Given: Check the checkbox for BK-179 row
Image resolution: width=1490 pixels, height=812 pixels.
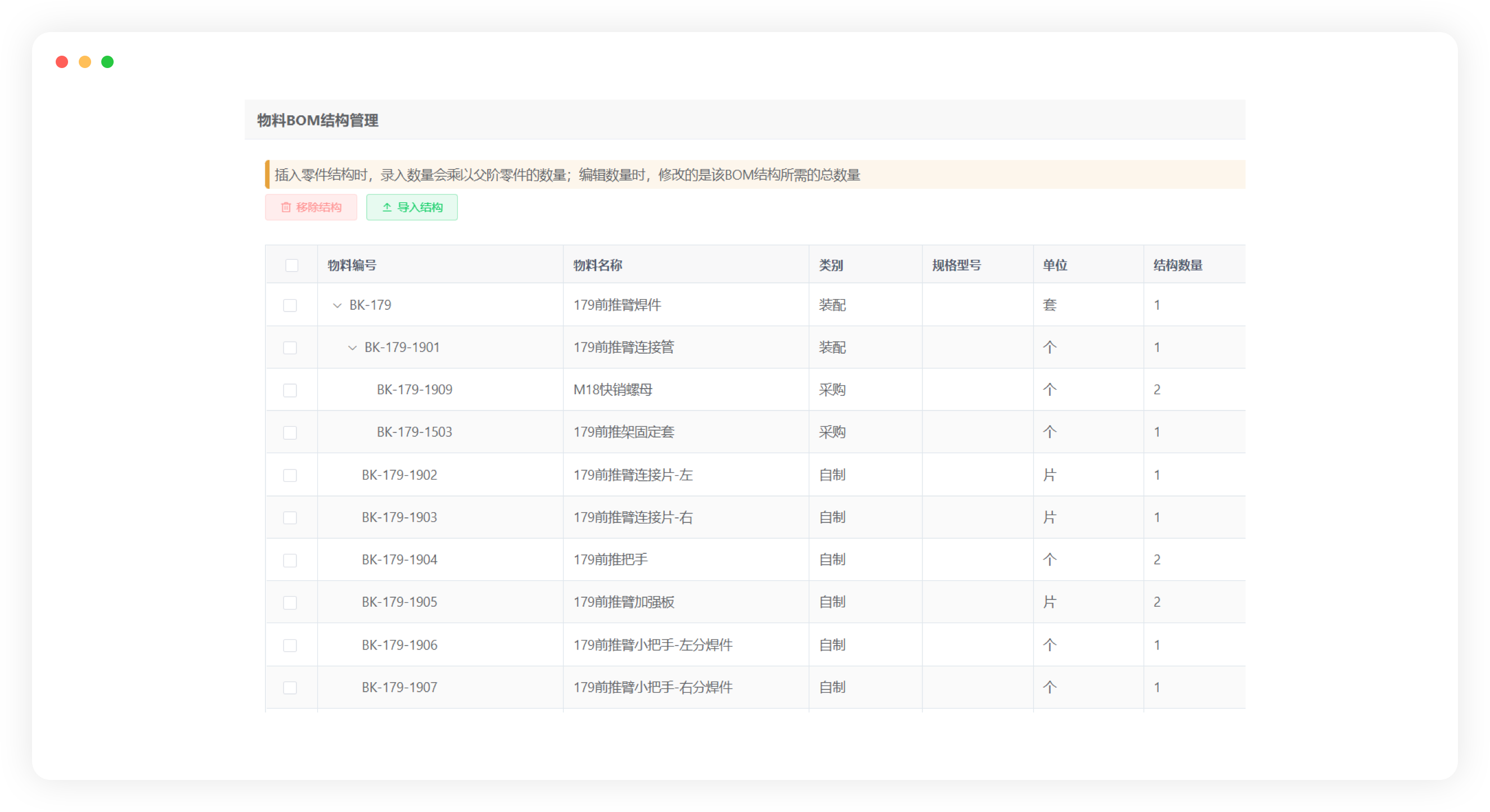Looking at the screenshot, I should (291, 305).
